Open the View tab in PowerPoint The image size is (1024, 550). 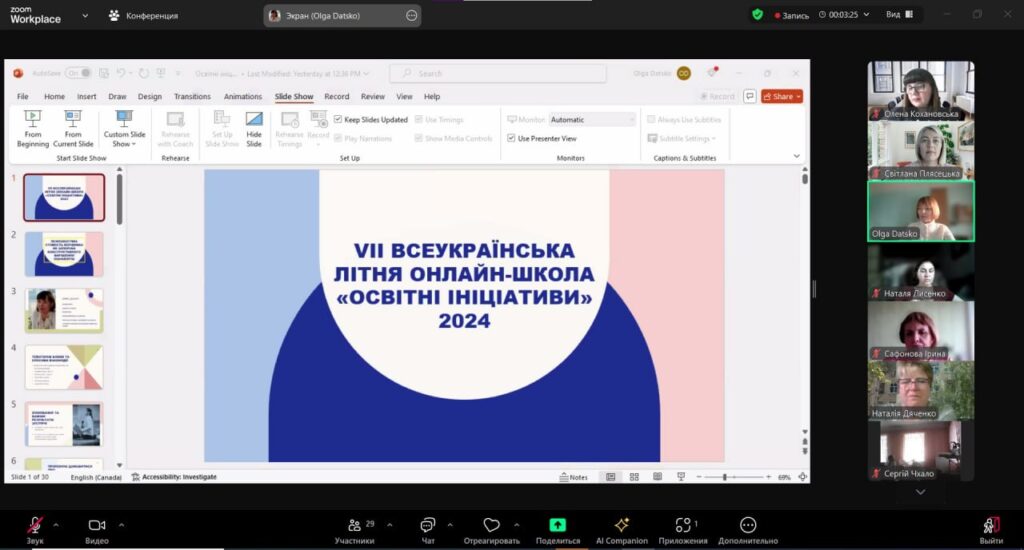[404, 96]
